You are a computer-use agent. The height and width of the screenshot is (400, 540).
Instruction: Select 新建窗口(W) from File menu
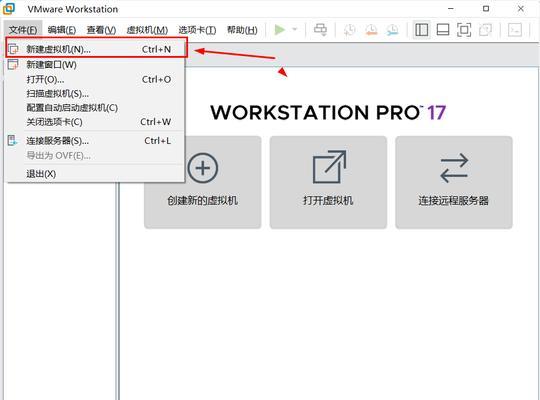coord(95,64)
